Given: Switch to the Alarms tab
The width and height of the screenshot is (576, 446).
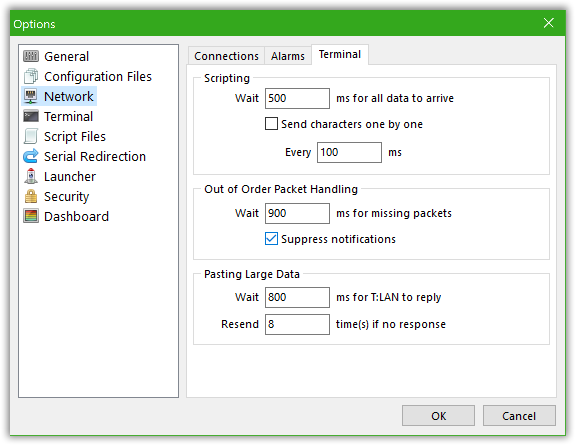Looking at the screenshot, I should click(288, 56).
